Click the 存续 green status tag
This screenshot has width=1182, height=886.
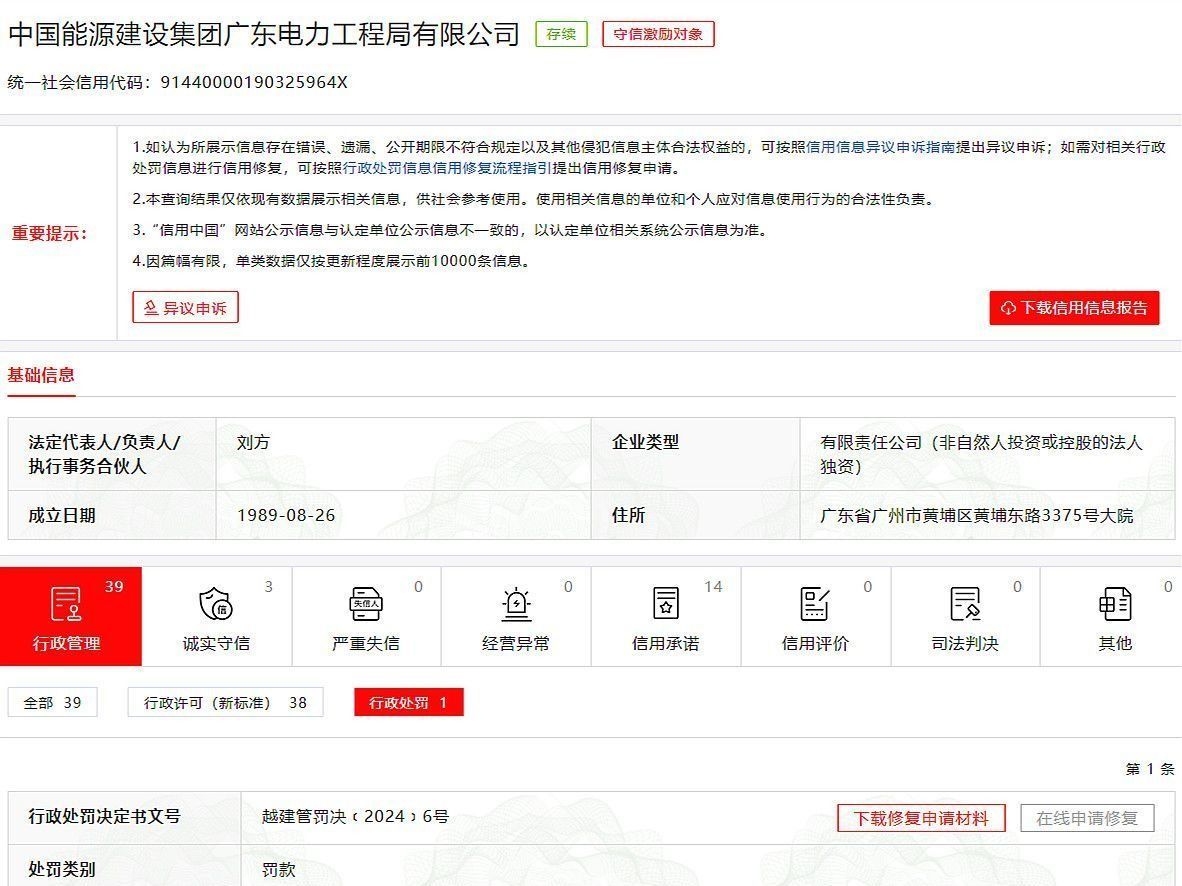pyautogui.click(x=561, y=34)
